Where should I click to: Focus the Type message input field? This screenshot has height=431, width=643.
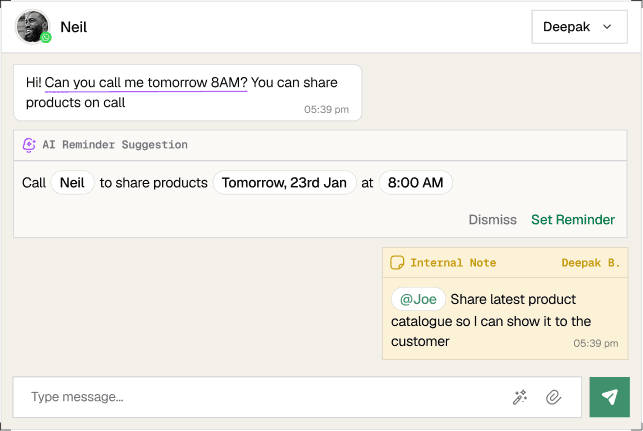click(260, 397)
